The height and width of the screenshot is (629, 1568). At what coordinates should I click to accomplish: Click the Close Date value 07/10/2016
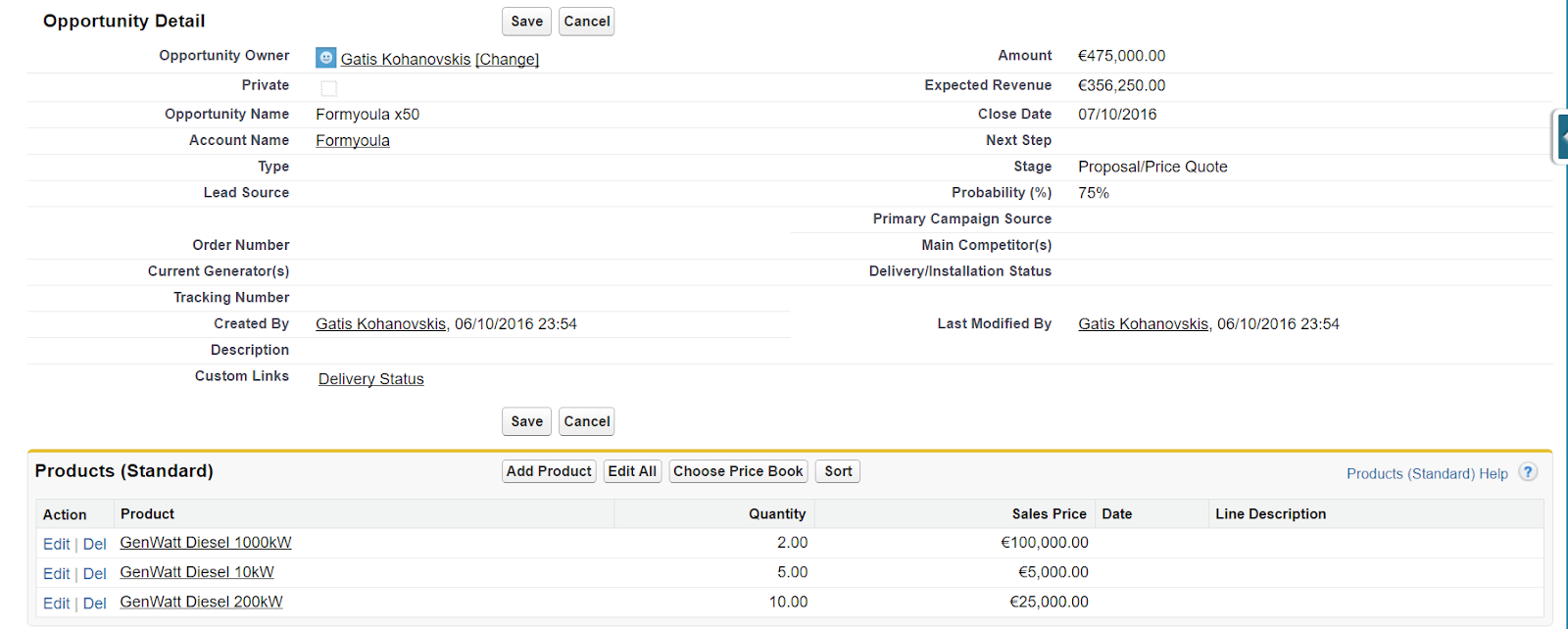(1117, 115)
